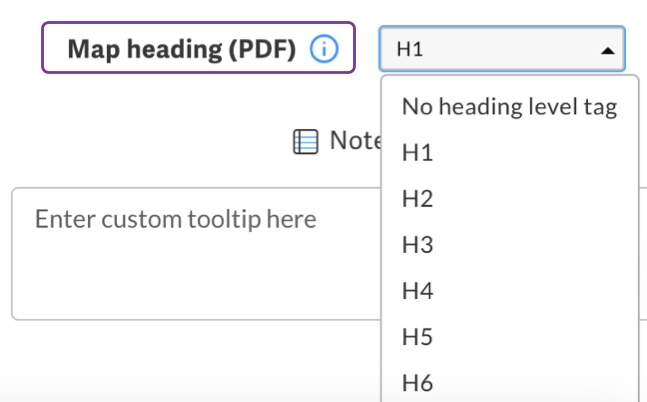Click the "Enter custom tooltip here" placeholder text
This screenshot has width=647, height=402.
click(x=175, y=219)
